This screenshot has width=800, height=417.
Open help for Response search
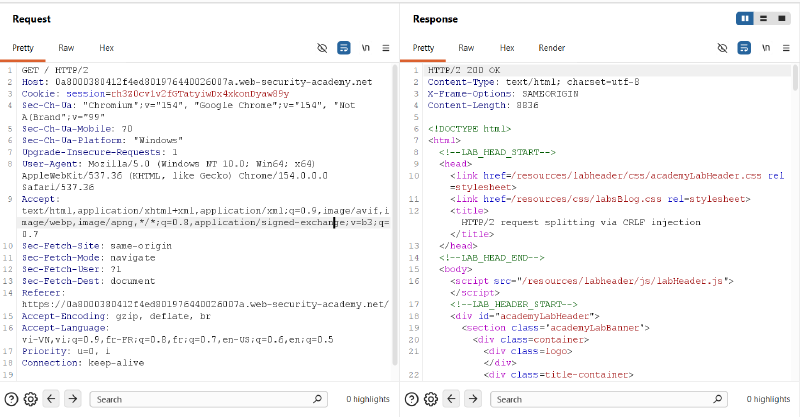coord(412,399)
